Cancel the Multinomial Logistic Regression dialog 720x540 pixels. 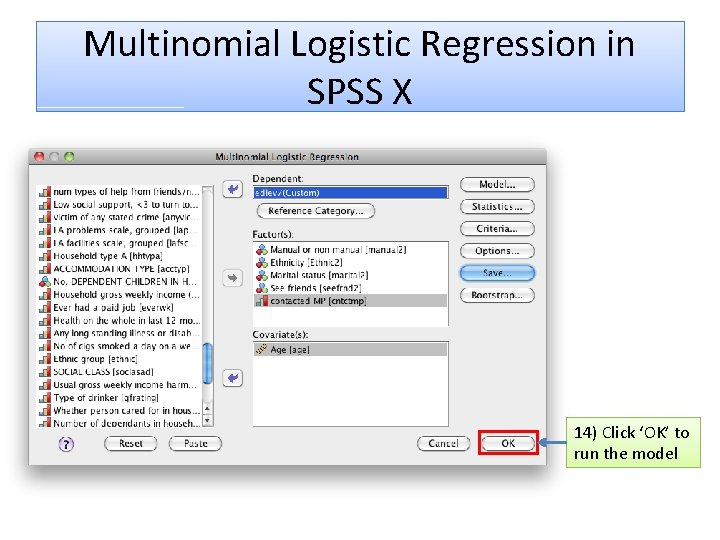(x=444, y=443)
